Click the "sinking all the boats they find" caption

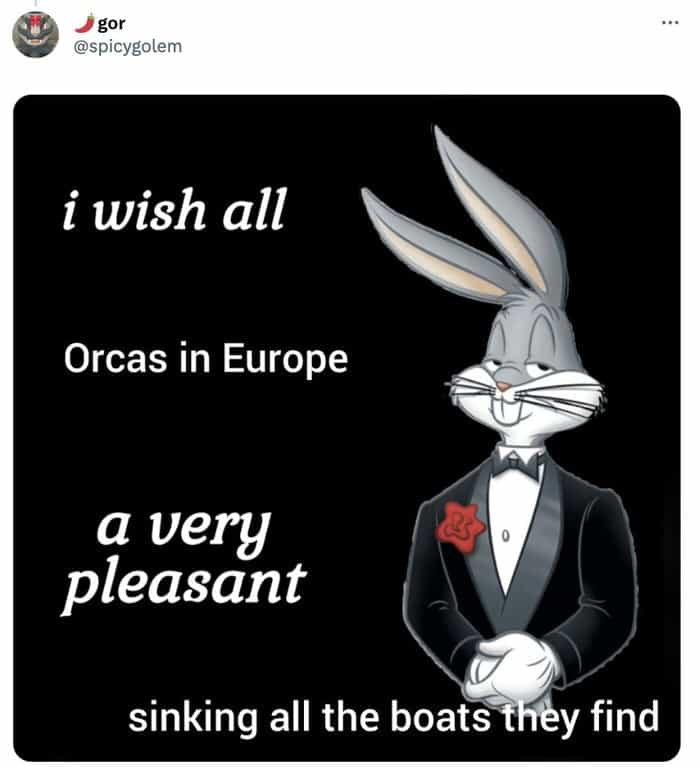click(393, 717)
